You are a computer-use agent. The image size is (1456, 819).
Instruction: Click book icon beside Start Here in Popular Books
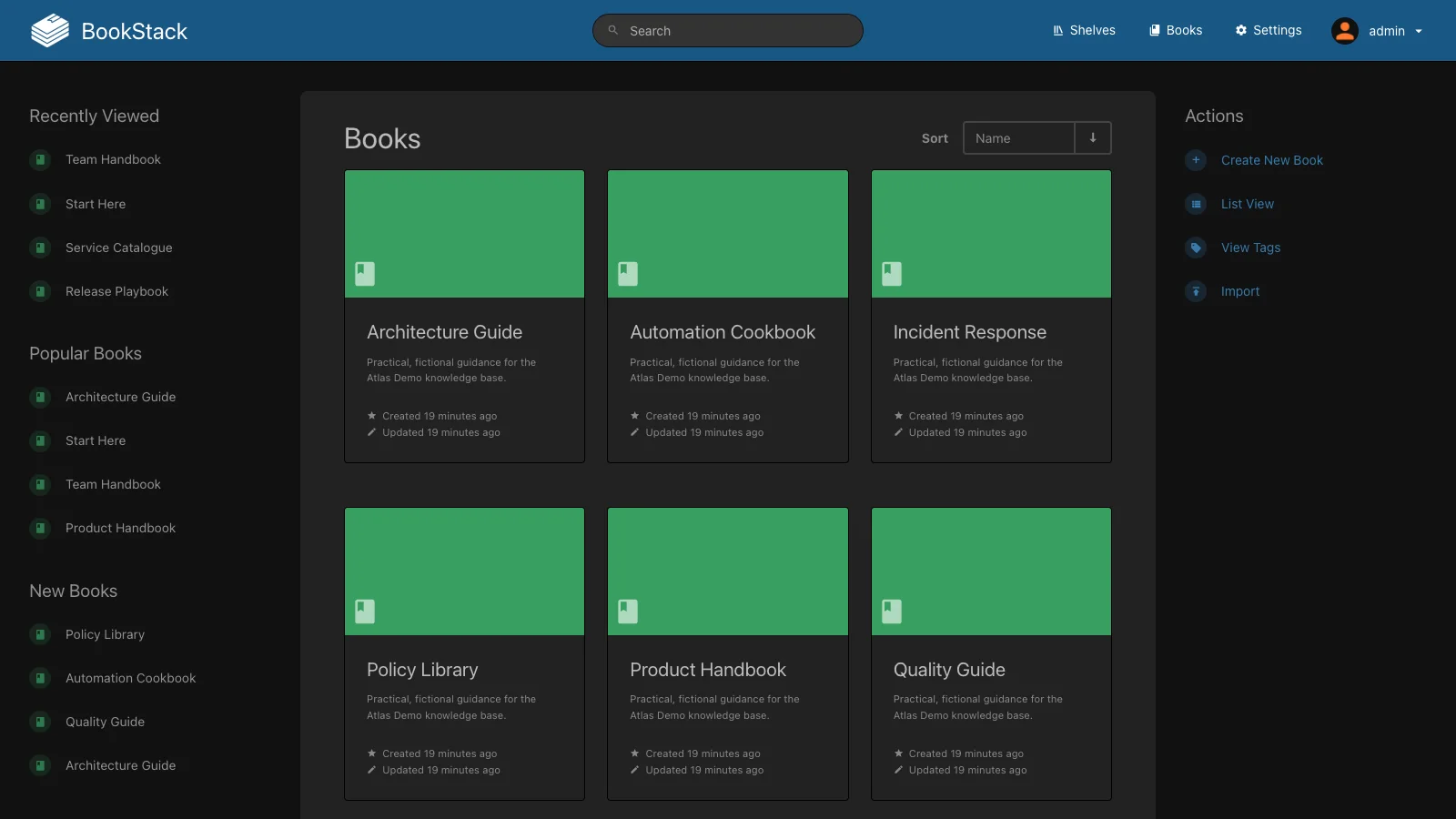point(40,440)
